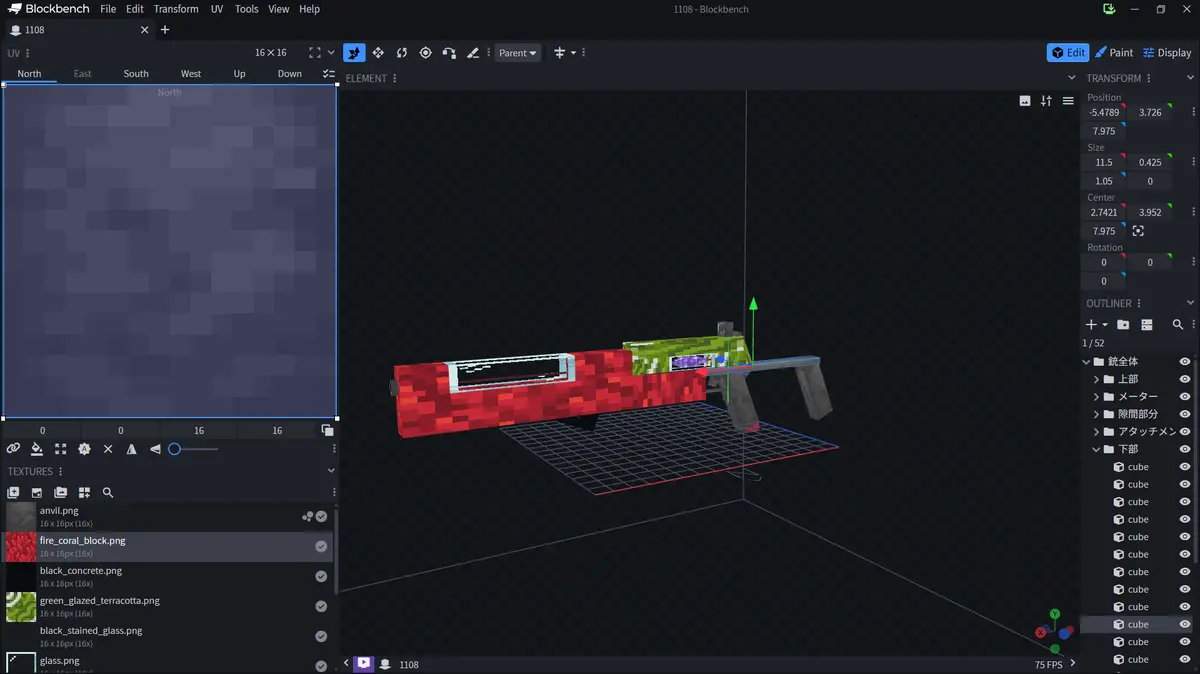Click the Center Pivot icon in Transform
Viewport: 1200px width, 674px height.
tap(1138, 231)
